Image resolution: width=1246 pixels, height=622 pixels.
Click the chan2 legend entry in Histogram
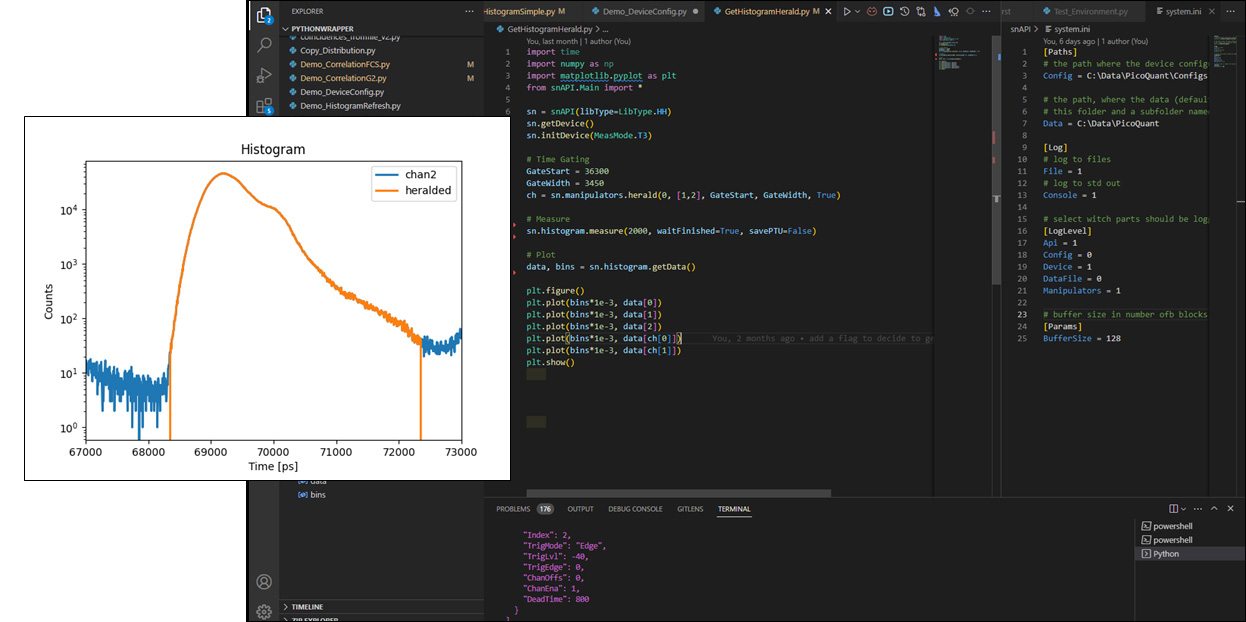(413, 175)
